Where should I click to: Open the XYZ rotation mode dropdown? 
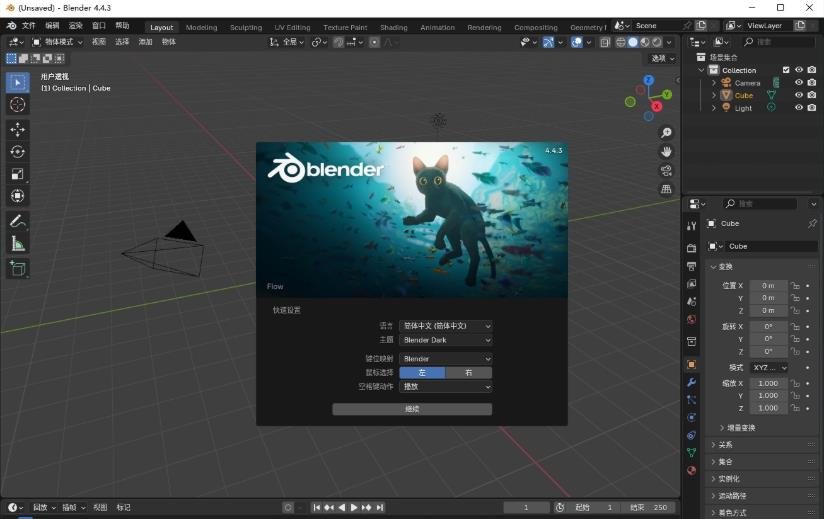pos(768,368)
